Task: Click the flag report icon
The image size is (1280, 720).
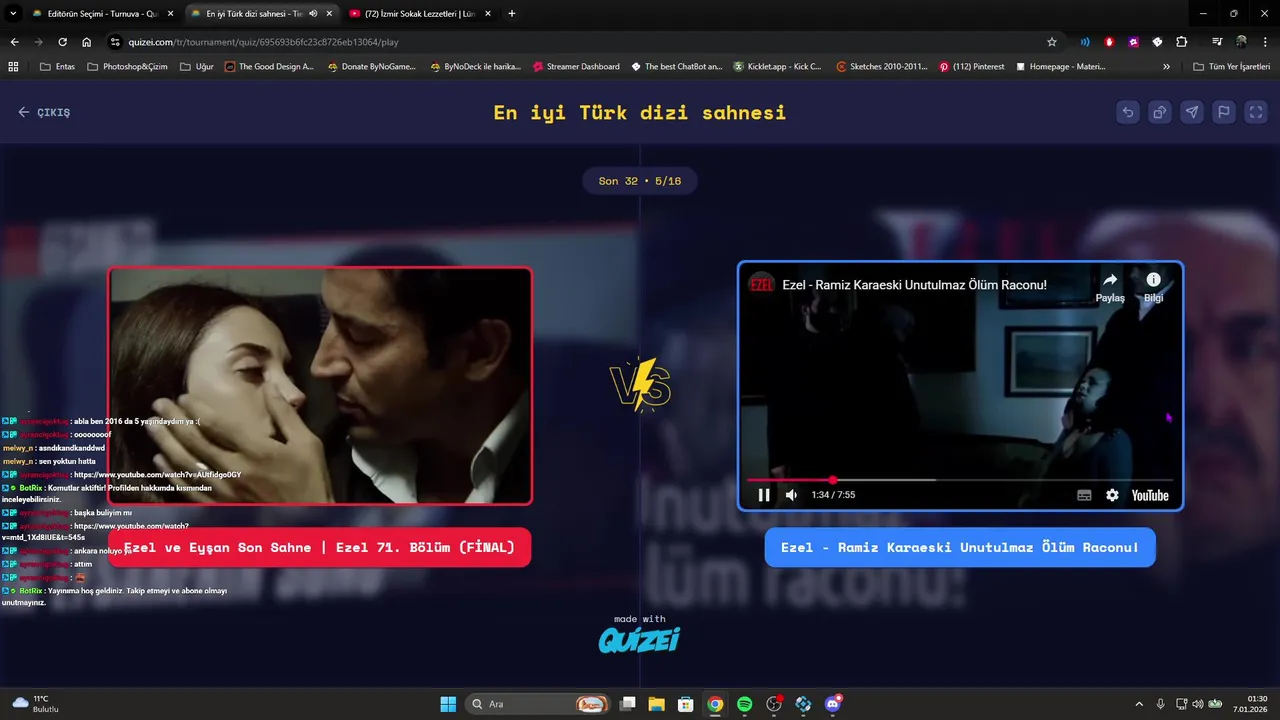Action: [x=1224, y=112]
